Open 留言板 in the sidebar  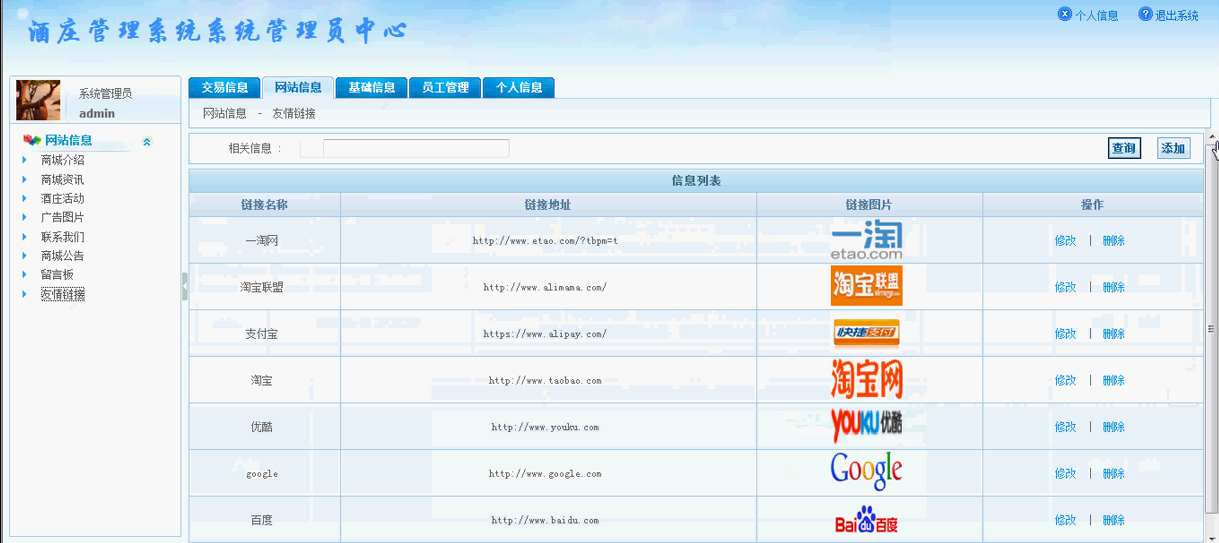tap(57, 275)
